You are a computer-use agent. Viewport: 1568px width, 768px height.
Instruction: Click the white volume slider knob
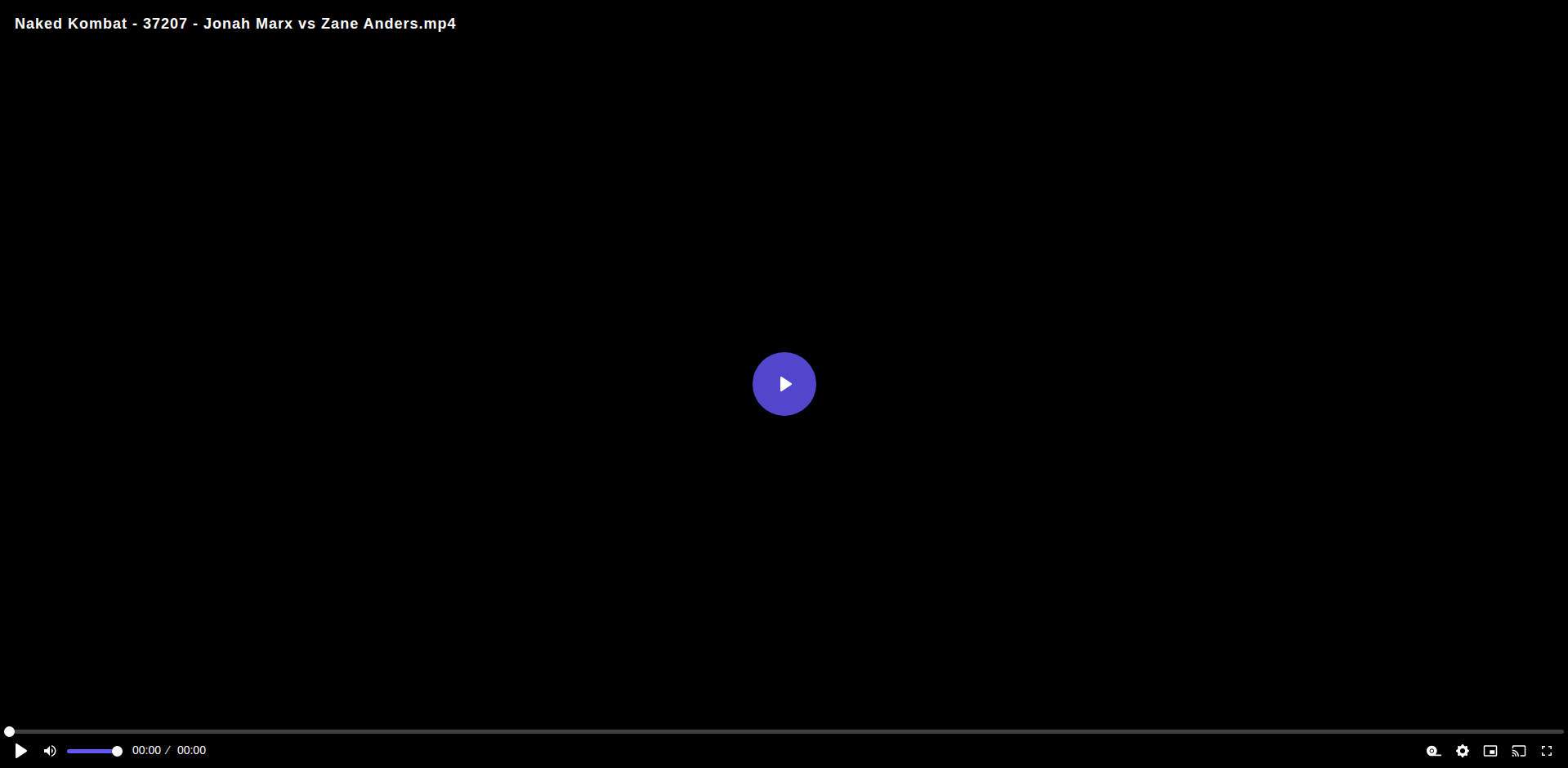[117, 751]
